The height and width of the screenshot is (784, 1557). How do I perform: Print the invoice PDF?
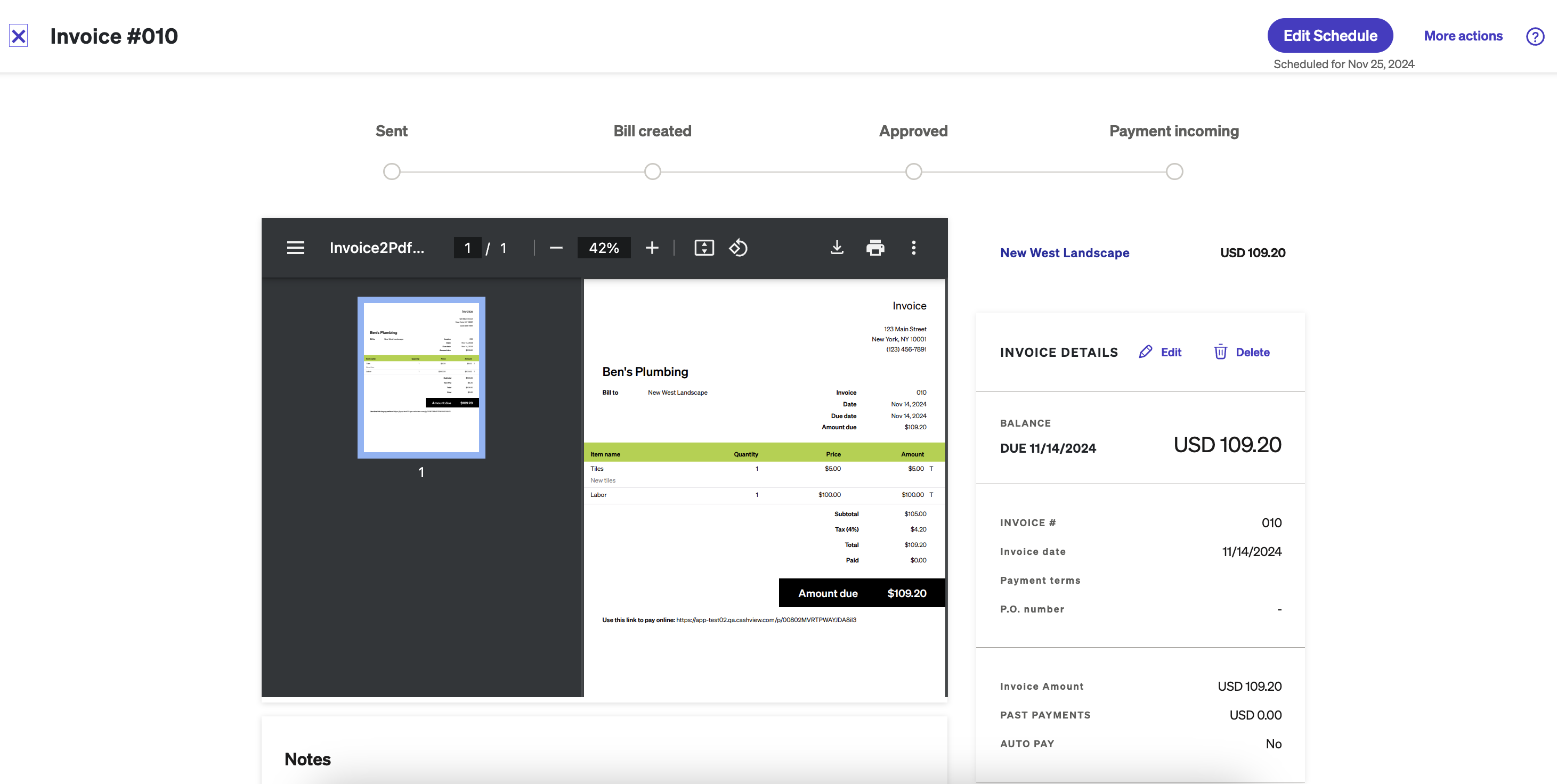pos(874,248)
